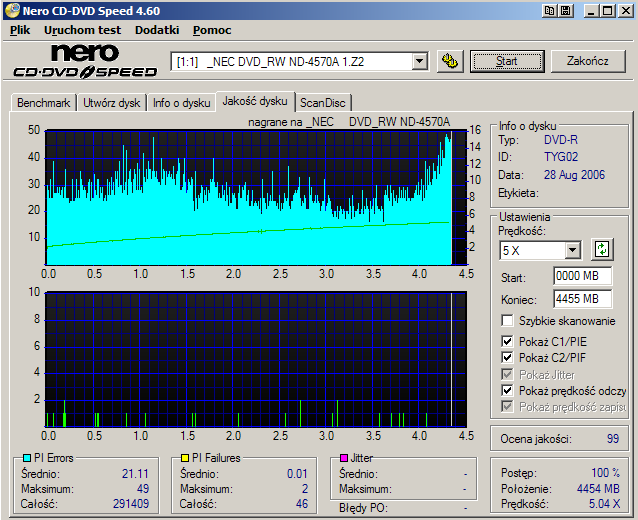
Task: Click the date 28 Aug 2006
Action: pos(575,175)
